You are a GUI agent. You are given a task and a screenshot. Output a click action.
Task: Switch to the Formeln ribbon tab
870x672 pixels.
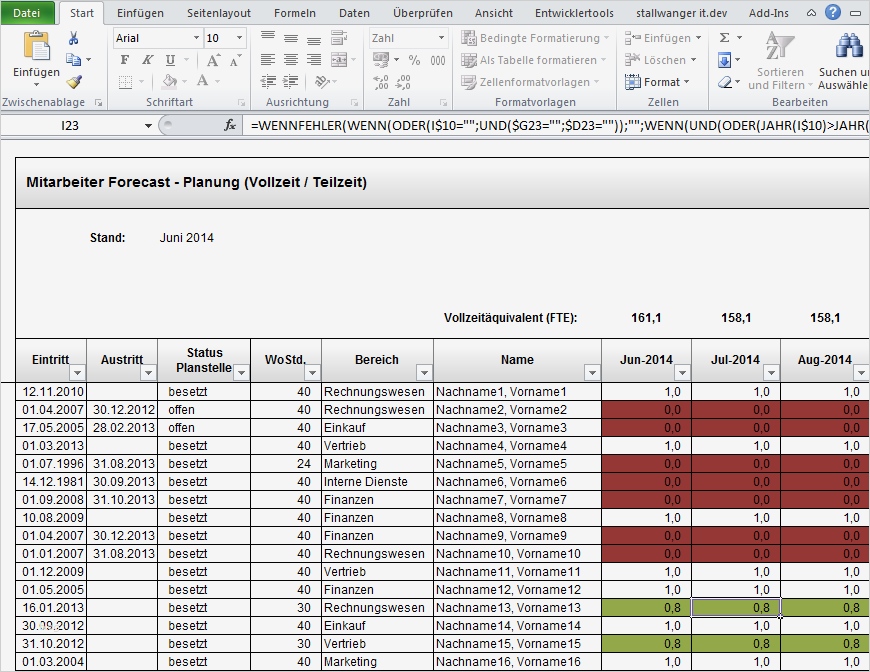[x=294, y=13]
